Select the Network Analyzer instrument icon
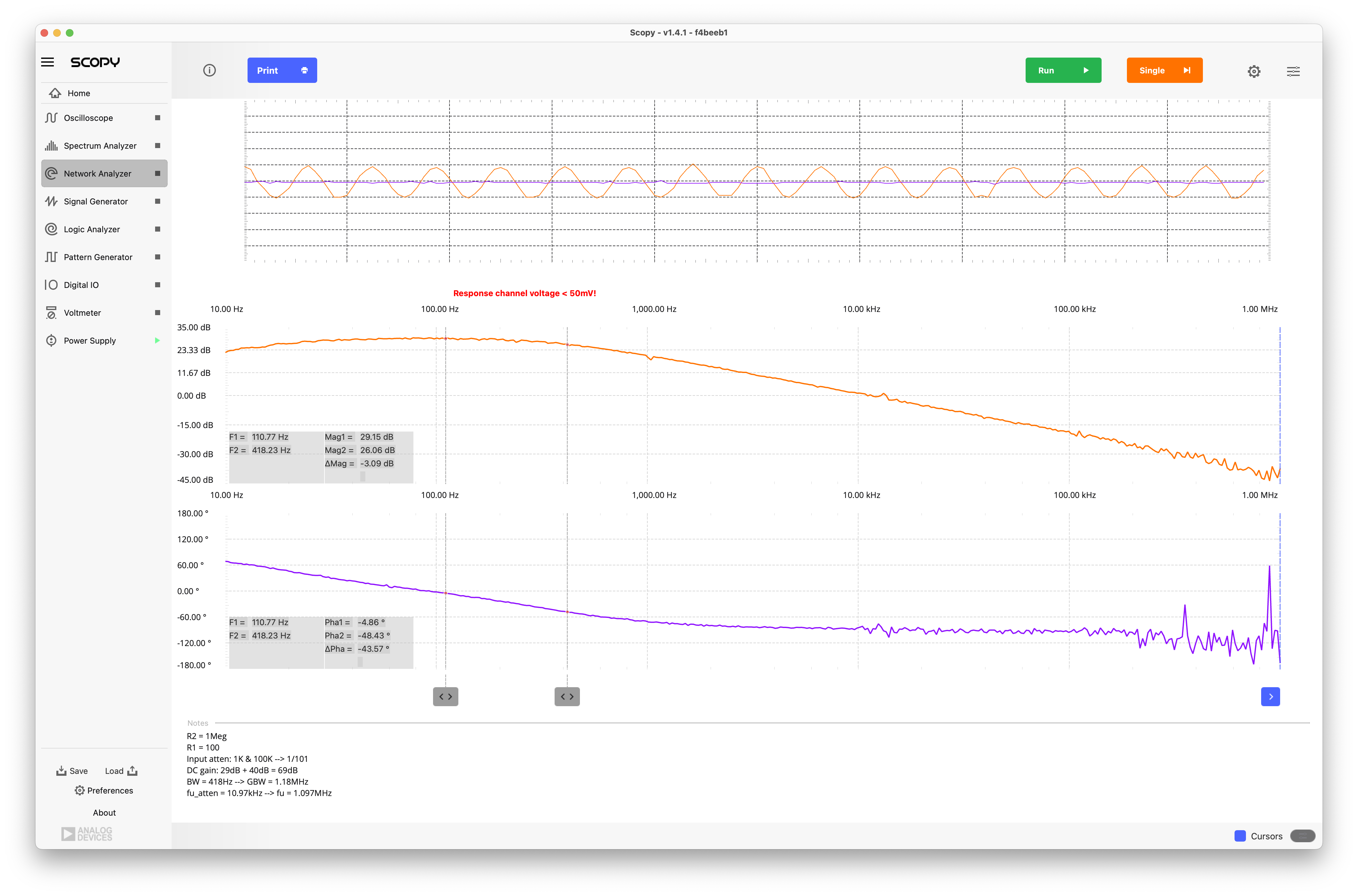The height and width of the screenshot is (896, 1358). click(51, 173)
